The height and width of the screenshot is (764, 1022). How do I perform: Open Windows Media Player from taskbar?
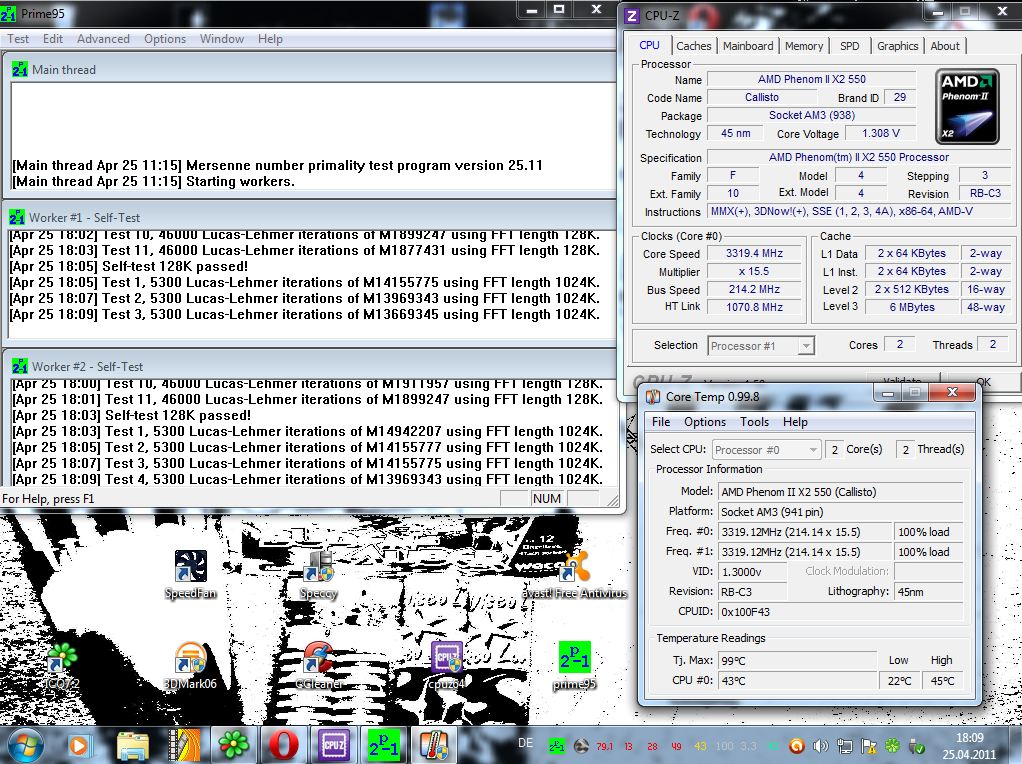78,745
